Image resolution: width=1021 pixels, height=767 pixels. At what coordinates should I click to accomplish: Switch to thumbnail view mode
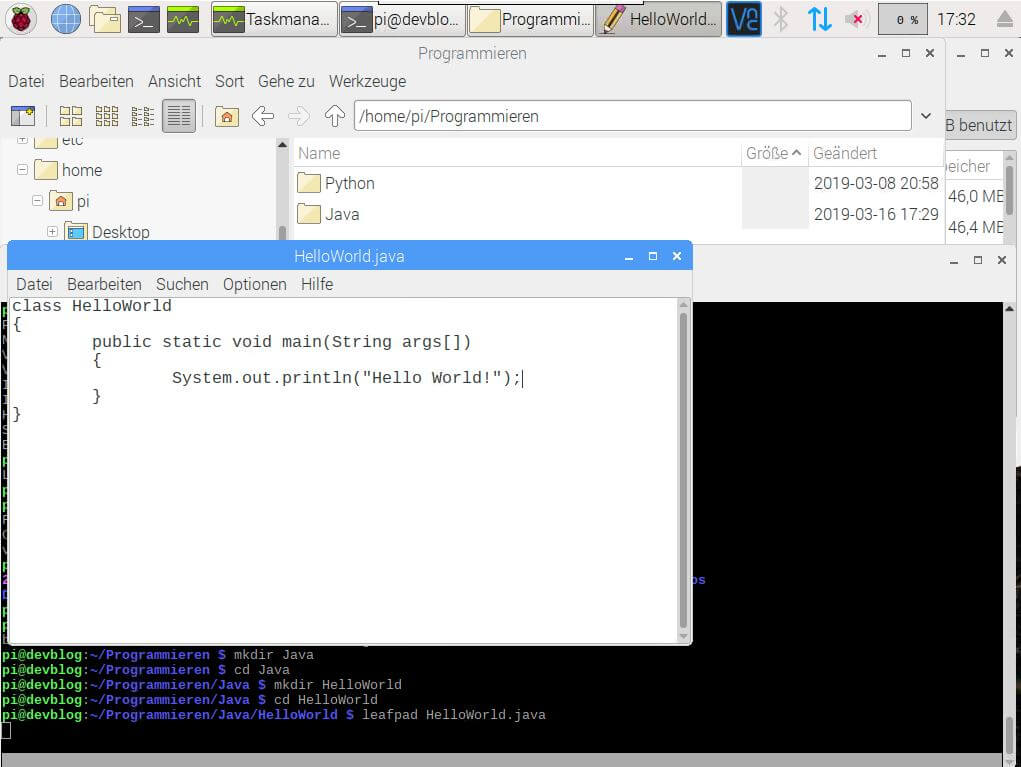click(107, 116)
